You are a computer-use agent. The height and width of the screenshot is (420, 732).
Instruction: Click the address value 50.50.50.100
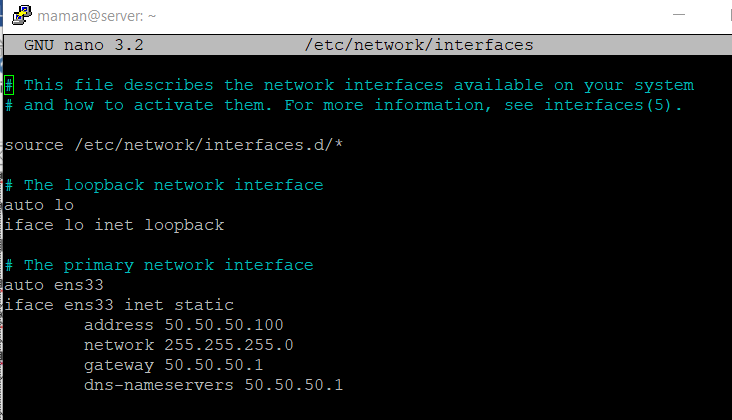coord(224,325)
